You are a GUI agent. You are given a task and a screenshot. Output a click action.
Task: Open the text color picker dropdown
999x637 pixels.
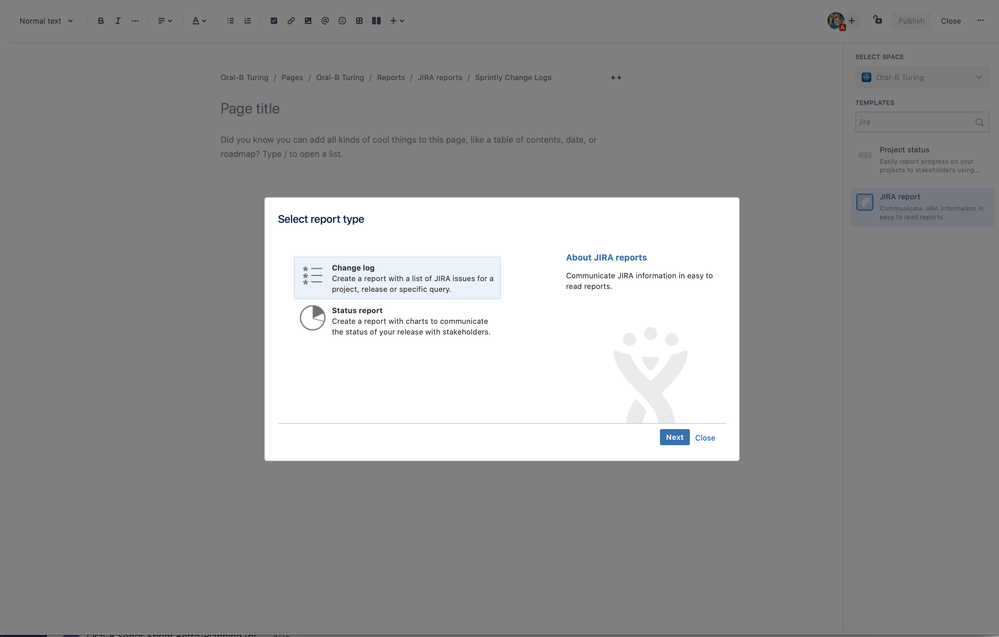(199, 21)
